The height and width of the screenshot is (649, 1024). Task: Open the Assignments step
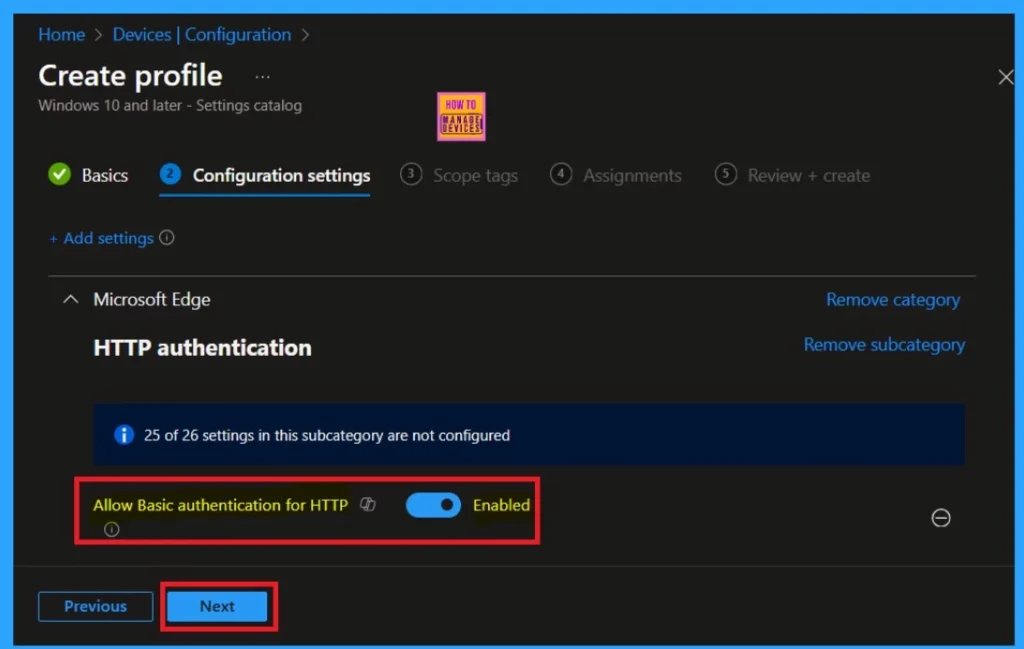(616, 175)
